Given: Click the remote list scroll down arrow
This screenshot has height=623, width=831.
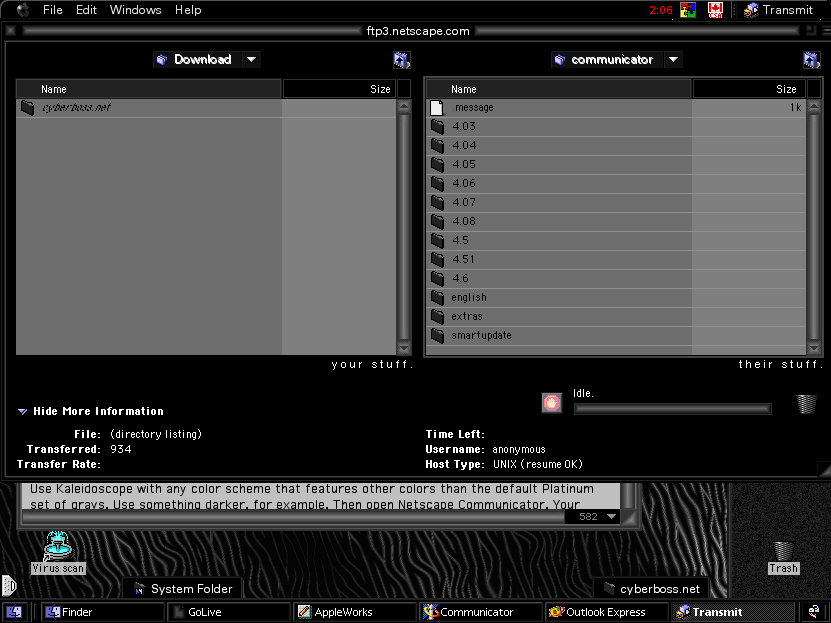Looking at the screenshot, I should tap(814, 348).
